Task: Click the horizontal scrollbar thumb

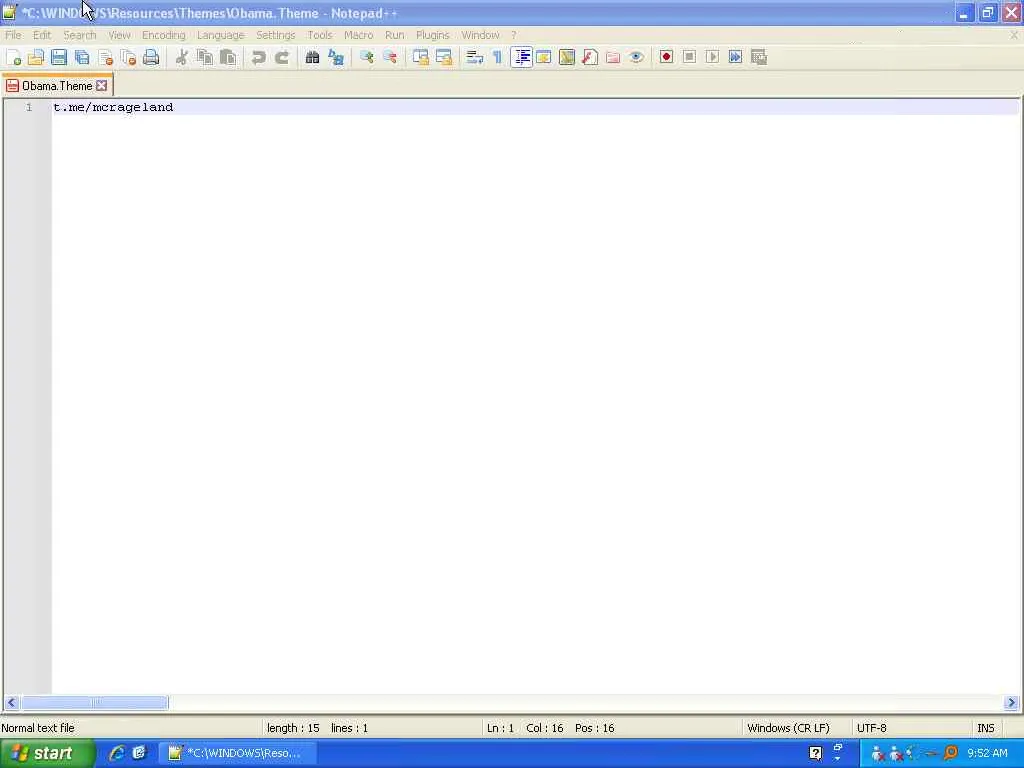Action: 95,703
